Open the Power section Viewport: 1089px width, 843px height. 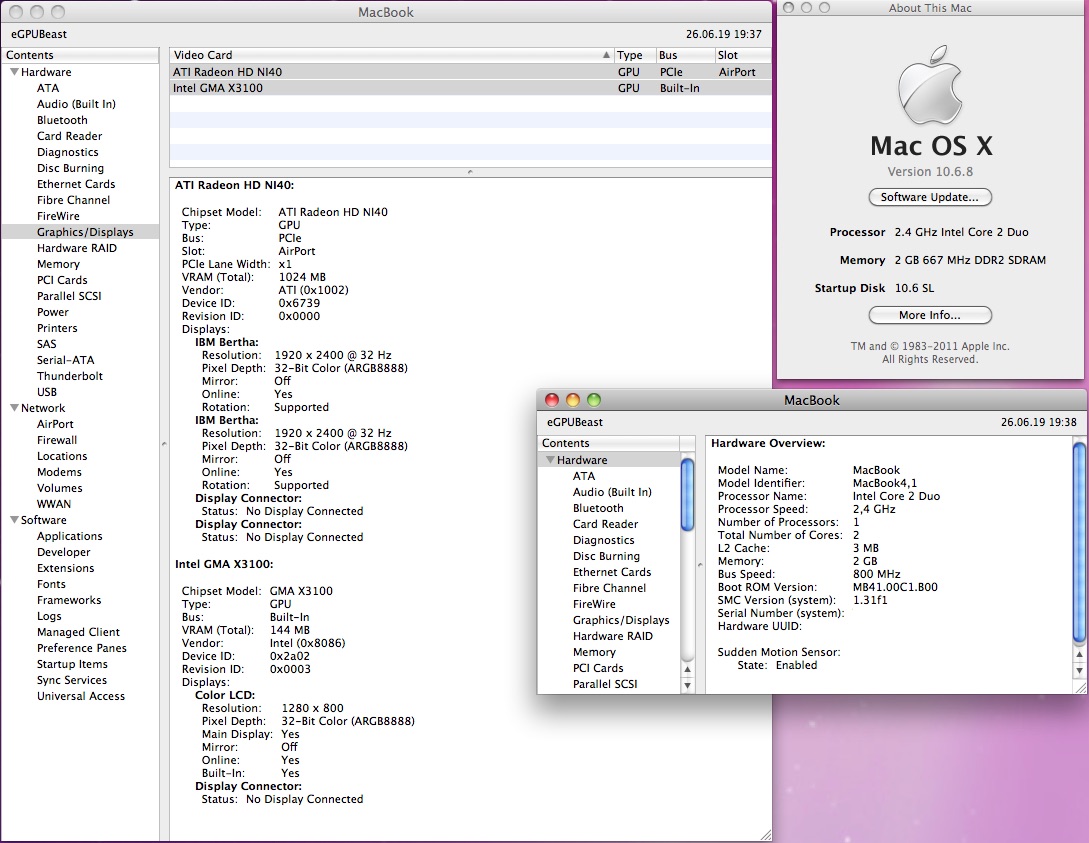pos(53,312)
